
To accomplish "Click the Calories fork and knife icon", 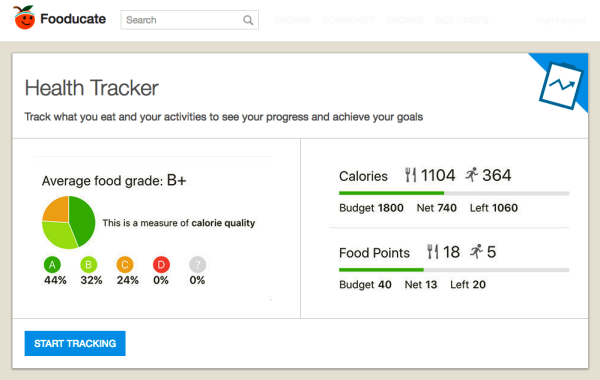I will (411, 175).
